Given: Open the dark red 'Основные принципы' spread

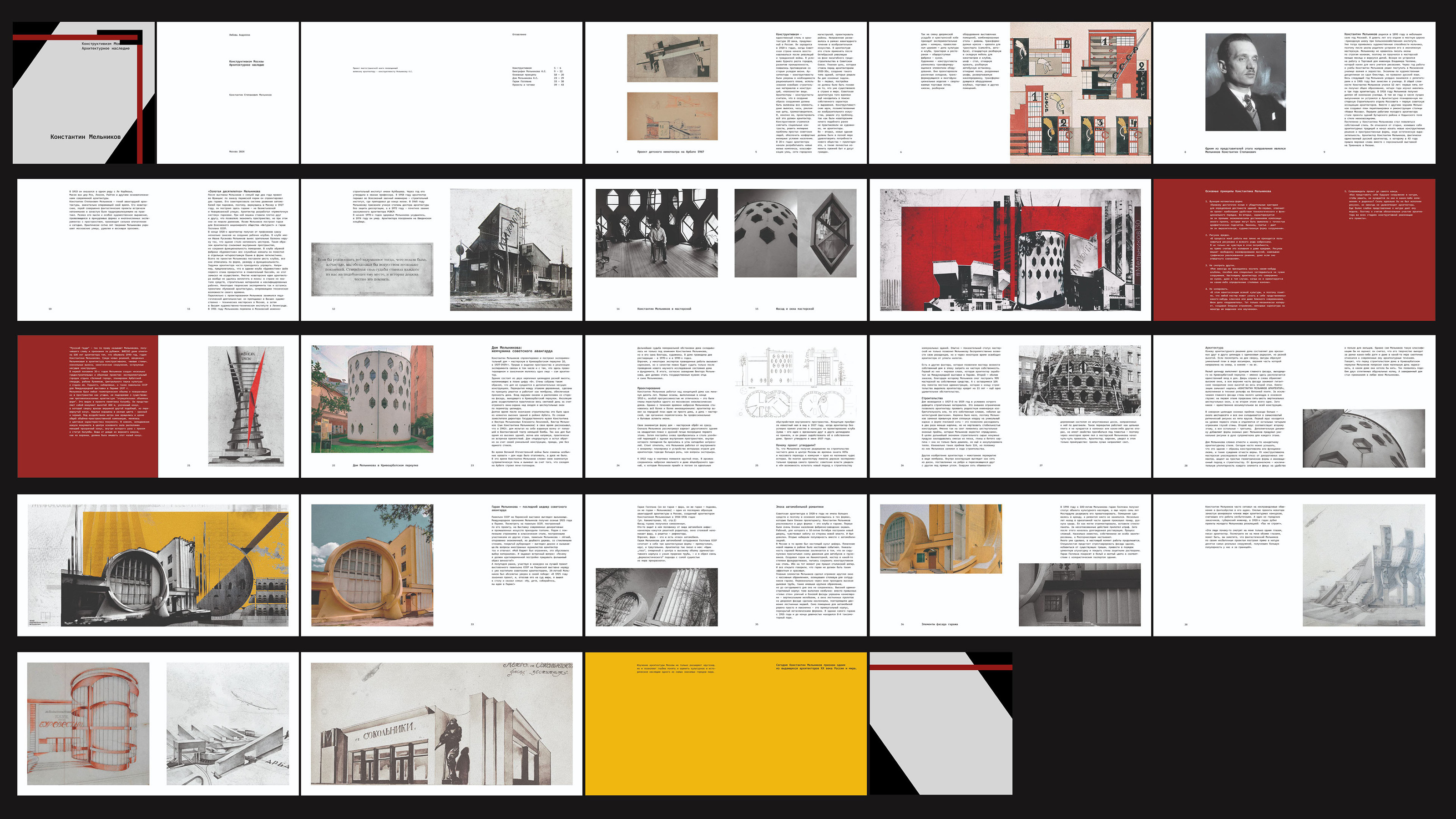Looking at the screenshot, I should click(1294, 250).
